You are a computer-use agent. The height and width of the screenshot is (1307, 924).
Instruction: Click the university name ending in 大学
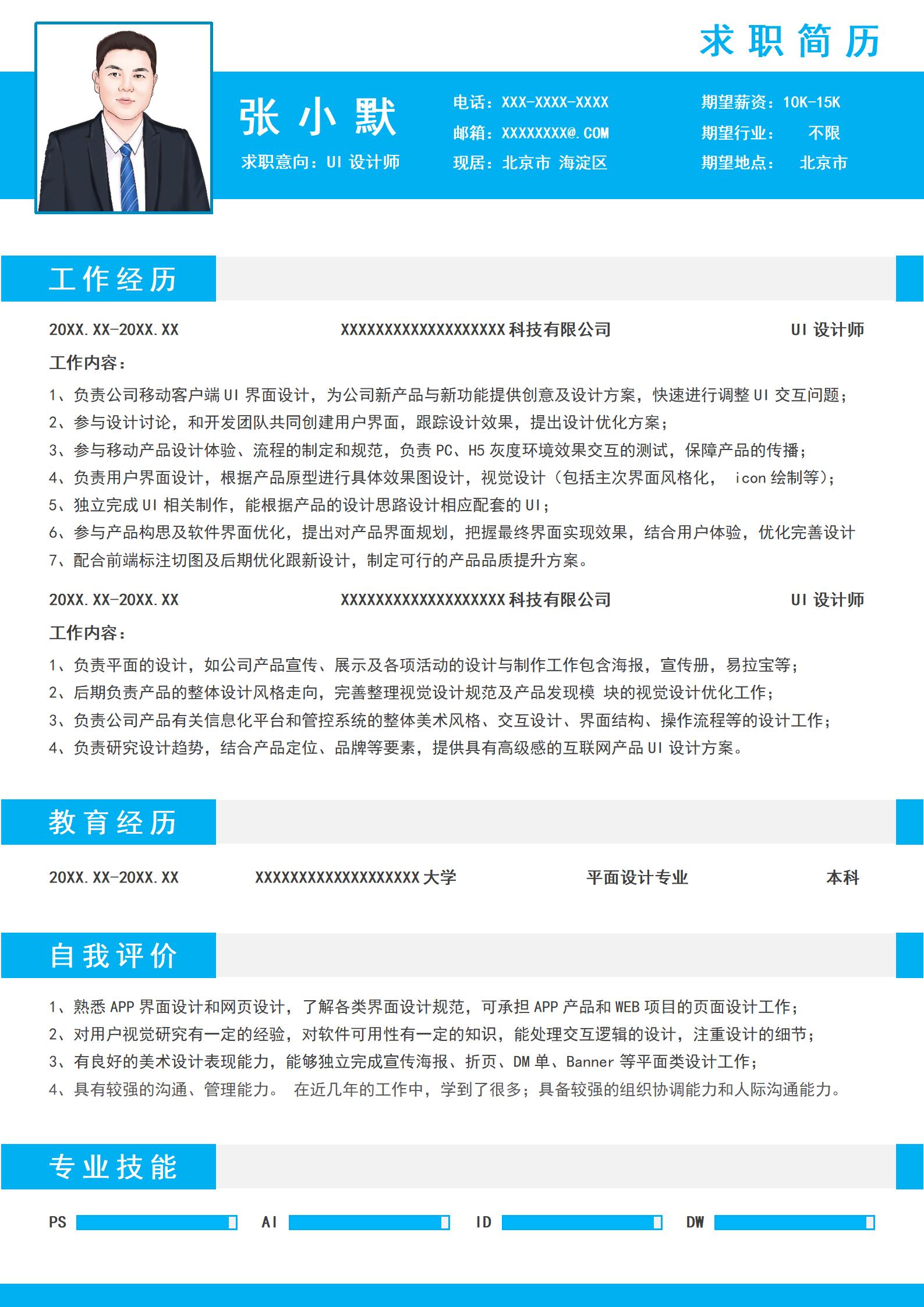355,877
